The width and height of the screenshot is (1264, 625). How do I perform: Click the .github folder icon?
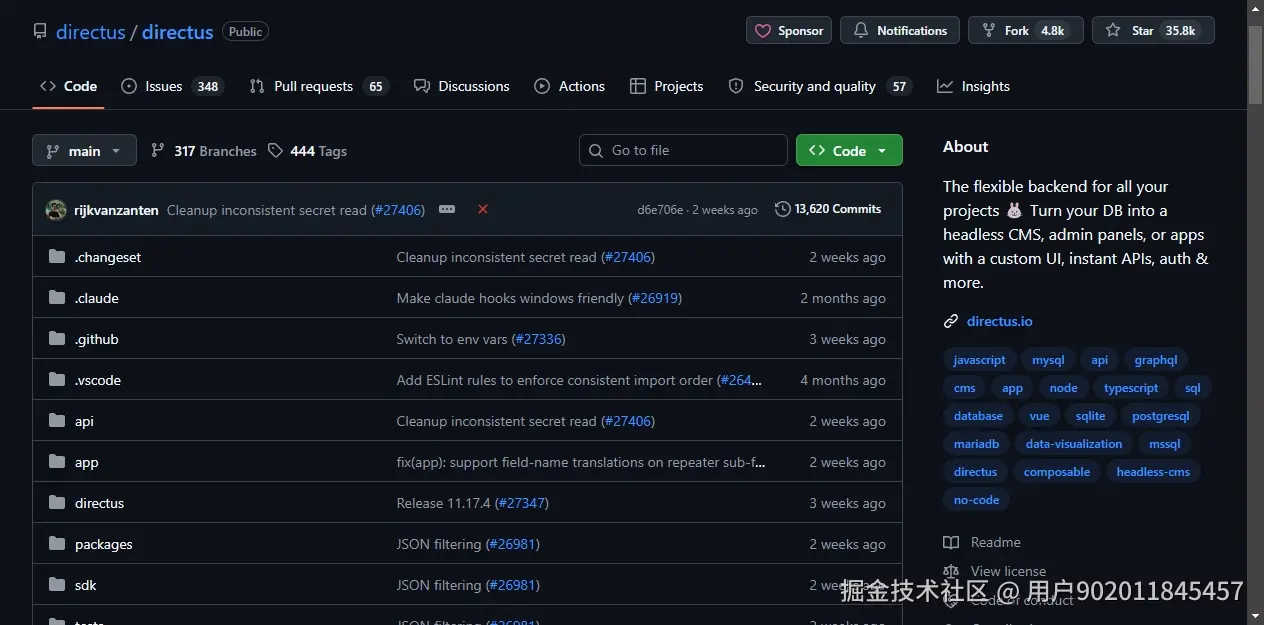tap(57, 339)
